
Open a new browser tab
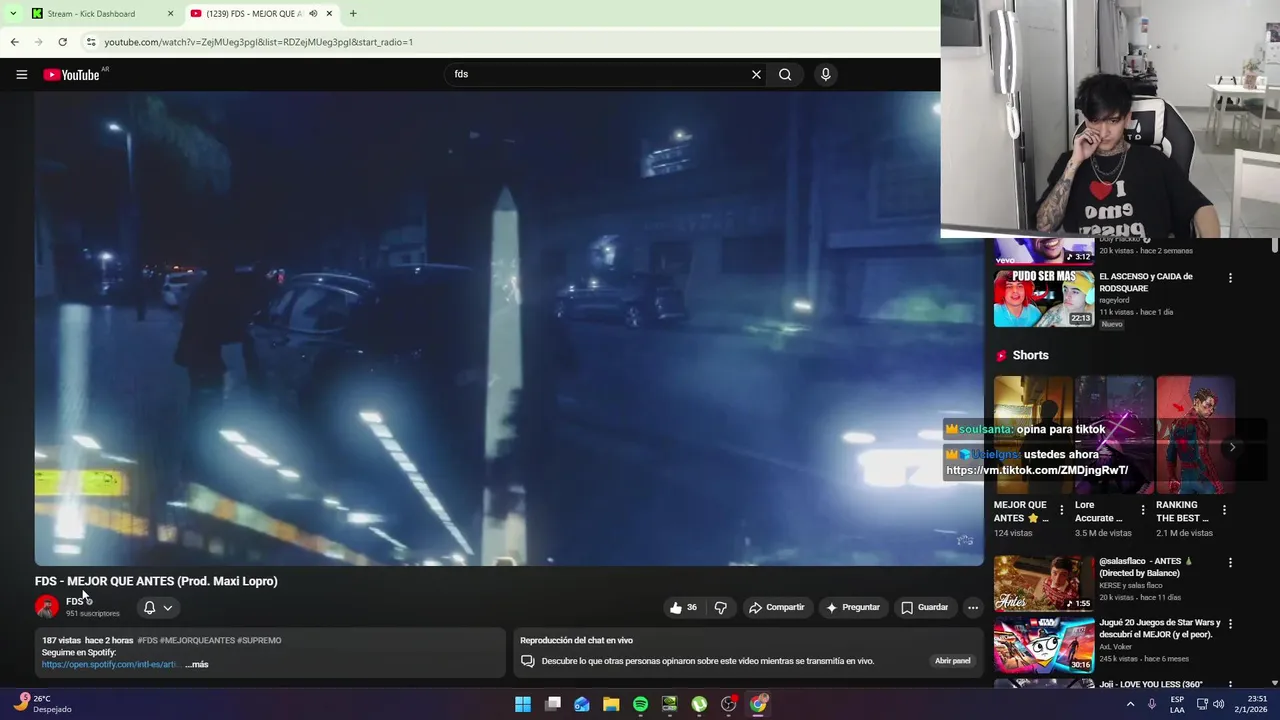353,13
